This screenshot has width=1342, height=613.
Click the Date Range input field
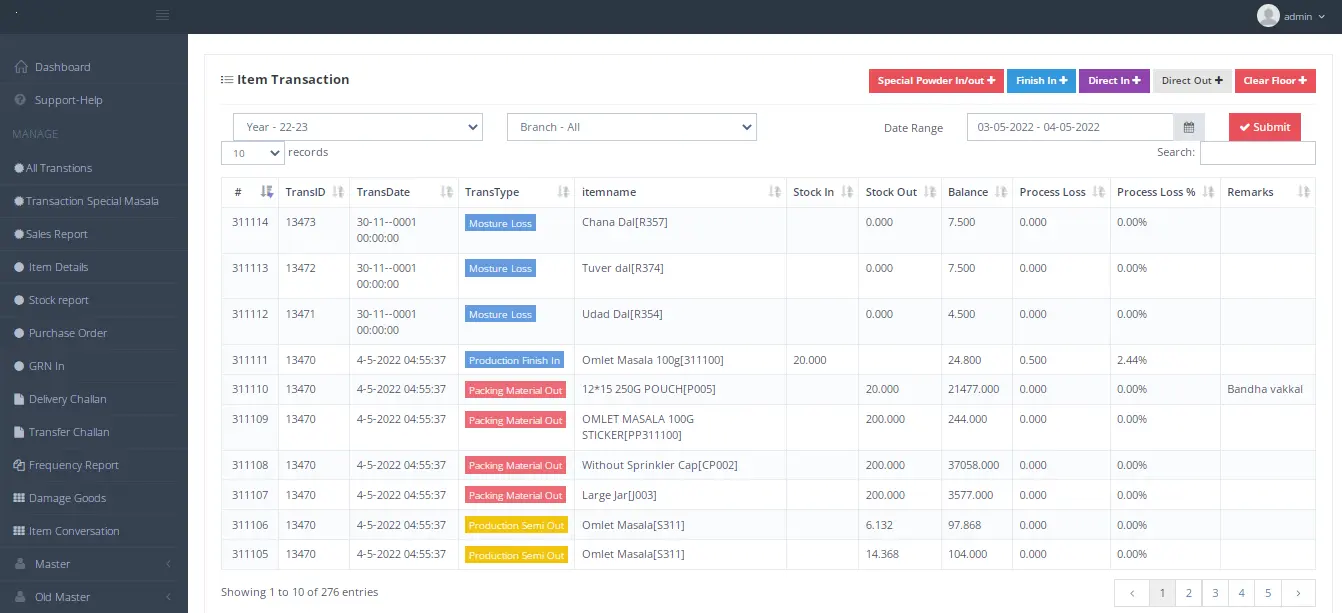coord(1070,127)
